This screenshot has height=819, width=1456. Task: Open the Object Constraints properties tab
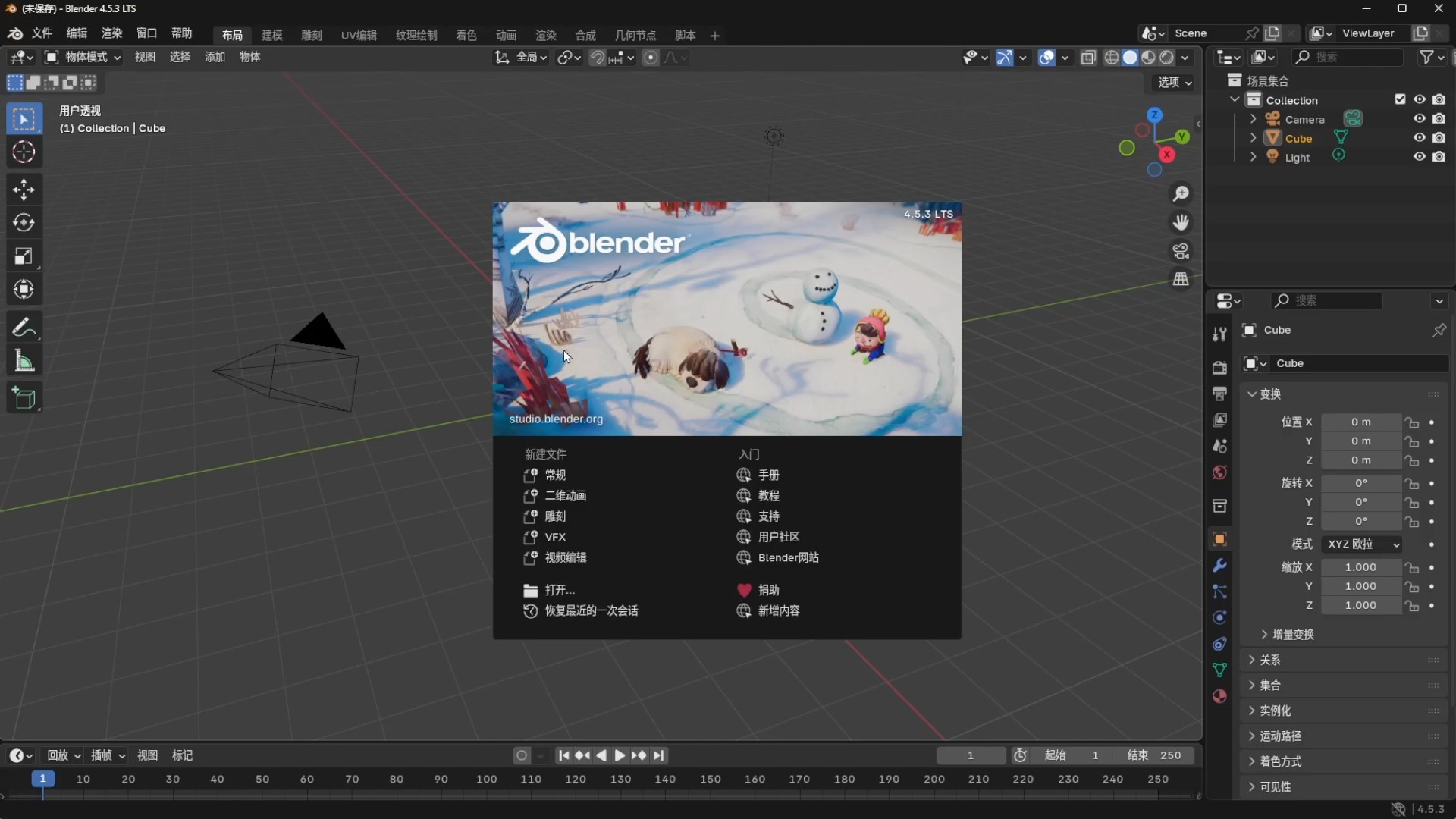[x=1219, y=644]
